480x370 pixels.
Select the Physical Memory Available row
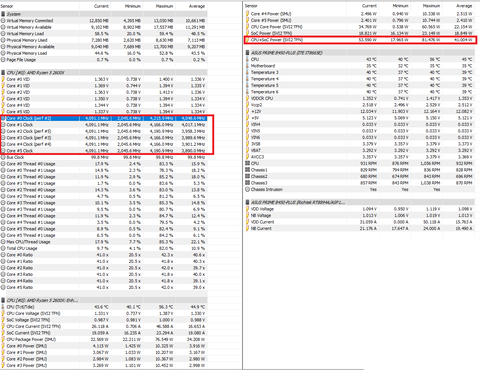coord(104,47)
